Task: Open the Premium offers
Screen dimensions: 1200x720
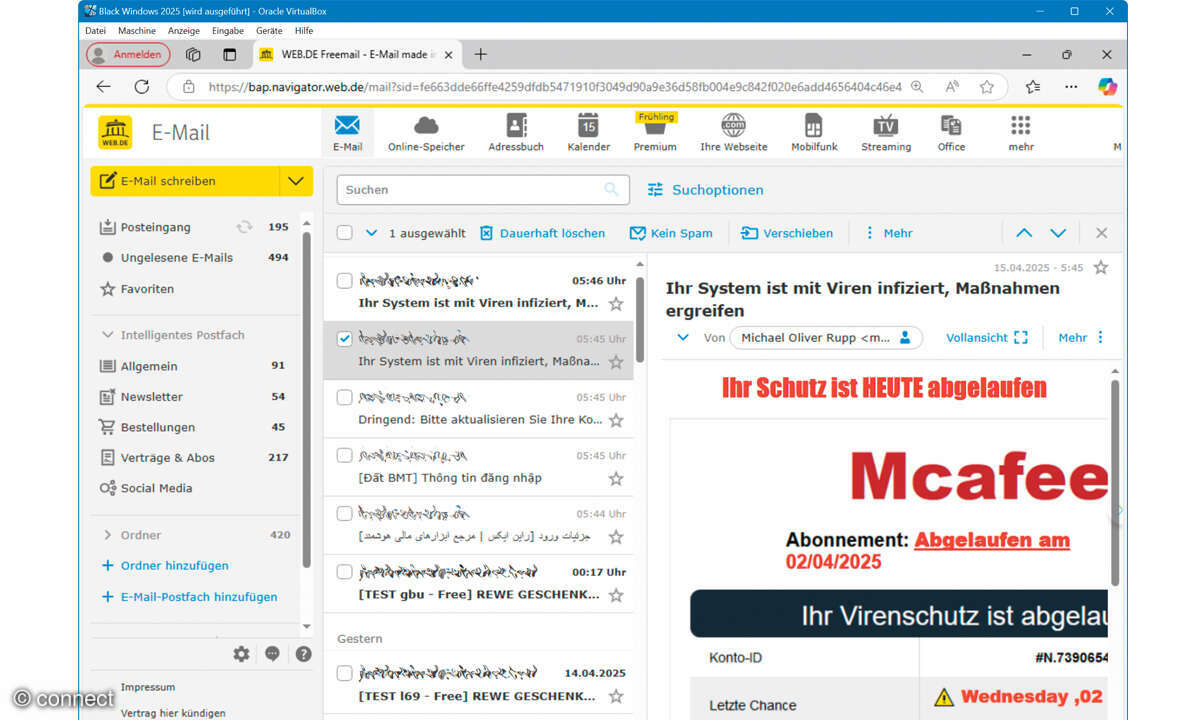Action: (655, 133)
